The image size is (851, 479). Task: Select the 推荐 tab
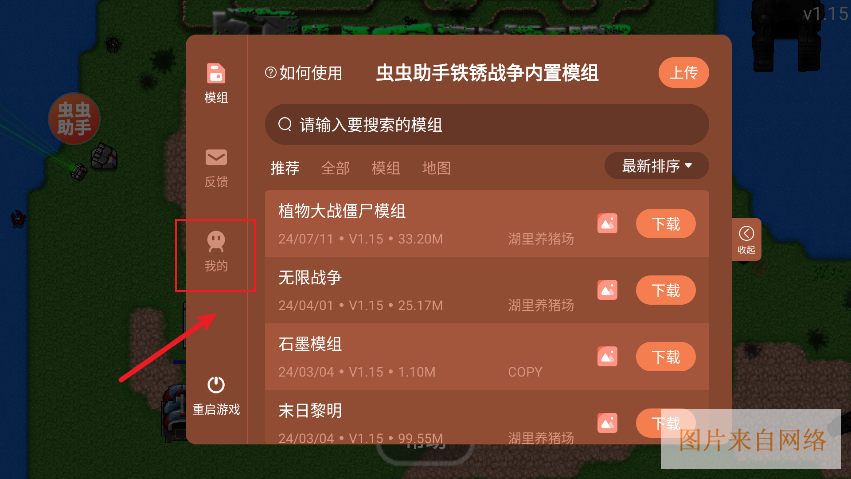click(285, 168)
